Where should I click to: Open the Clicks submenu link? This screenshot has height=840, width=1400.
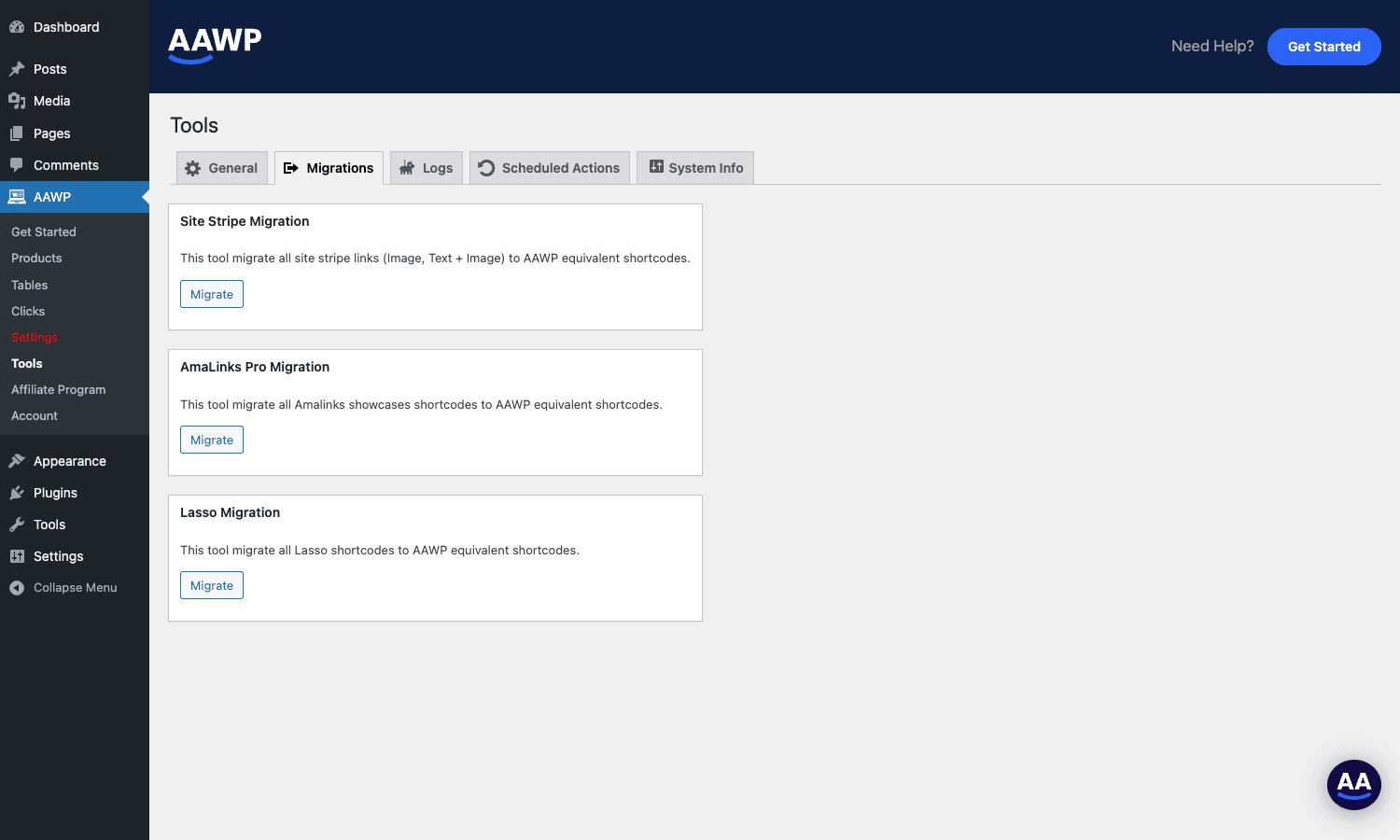click(28, 311)
